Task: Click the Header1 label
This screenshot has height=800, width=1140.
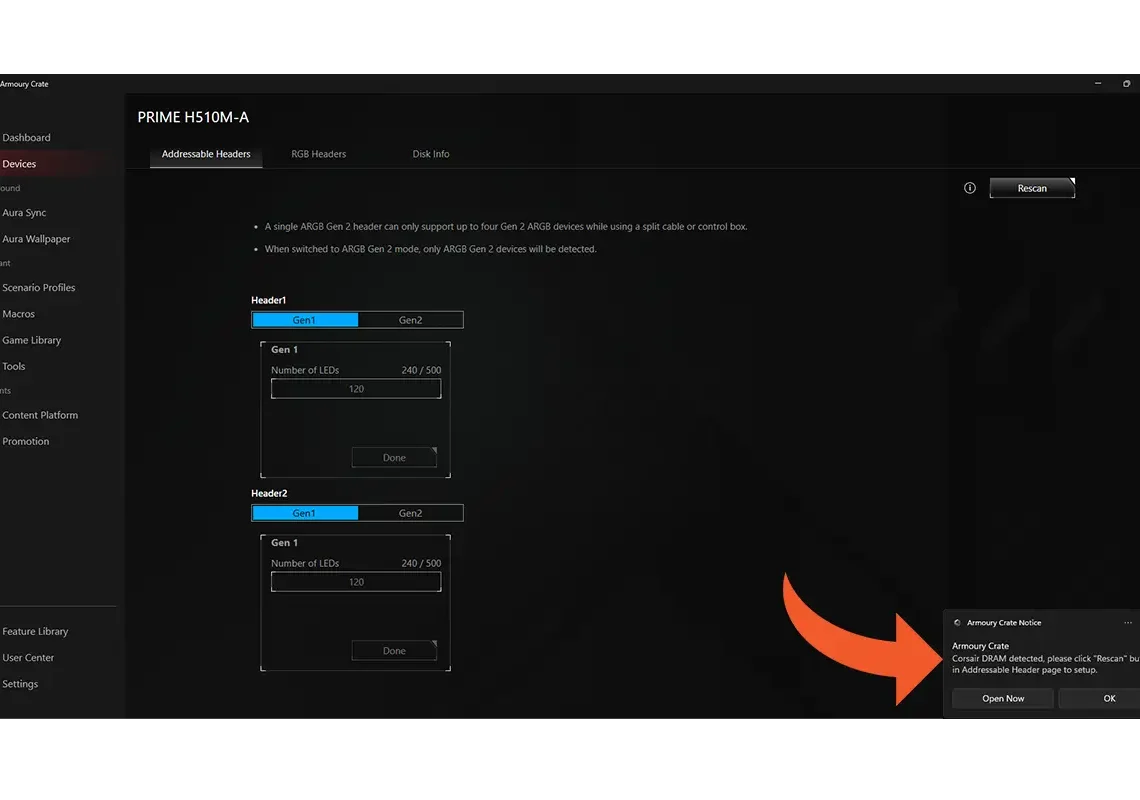Action: (x=268, y=300)
